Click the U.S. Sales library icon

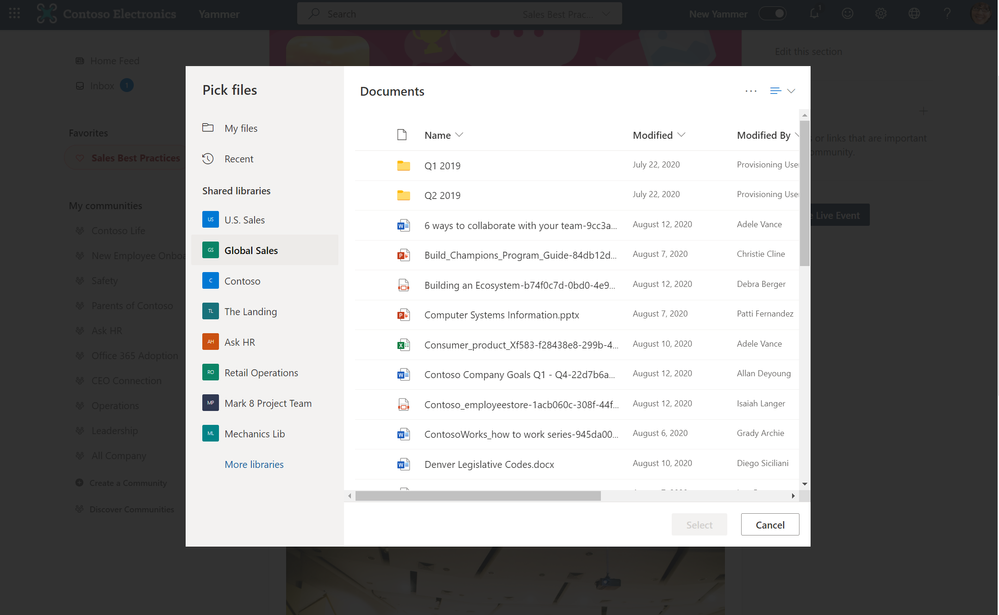click(x=210, y=219)
